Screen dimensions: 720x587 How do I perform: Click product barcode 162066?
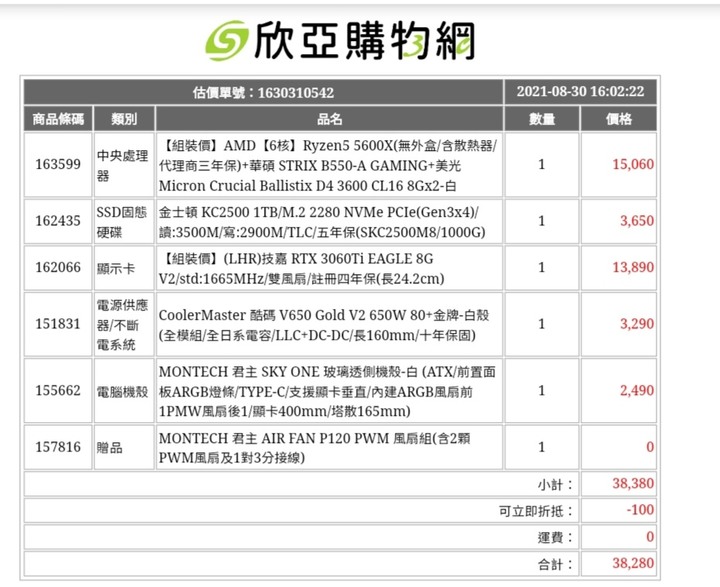click(x=58, y=267)
